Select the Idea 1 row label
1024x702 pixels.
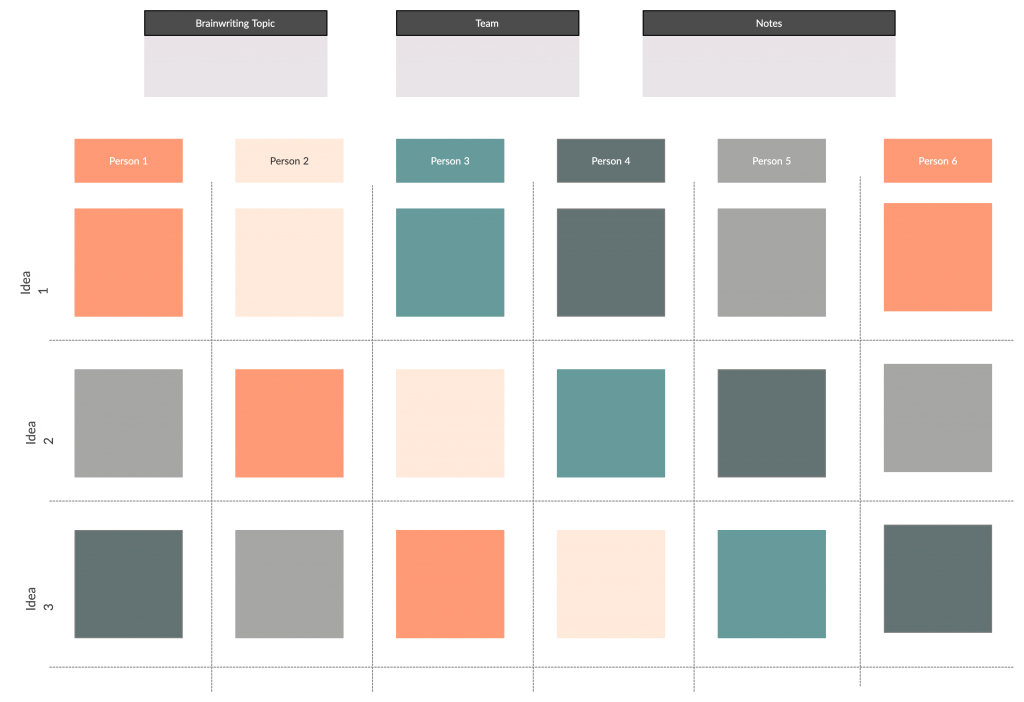coord(31,281)
